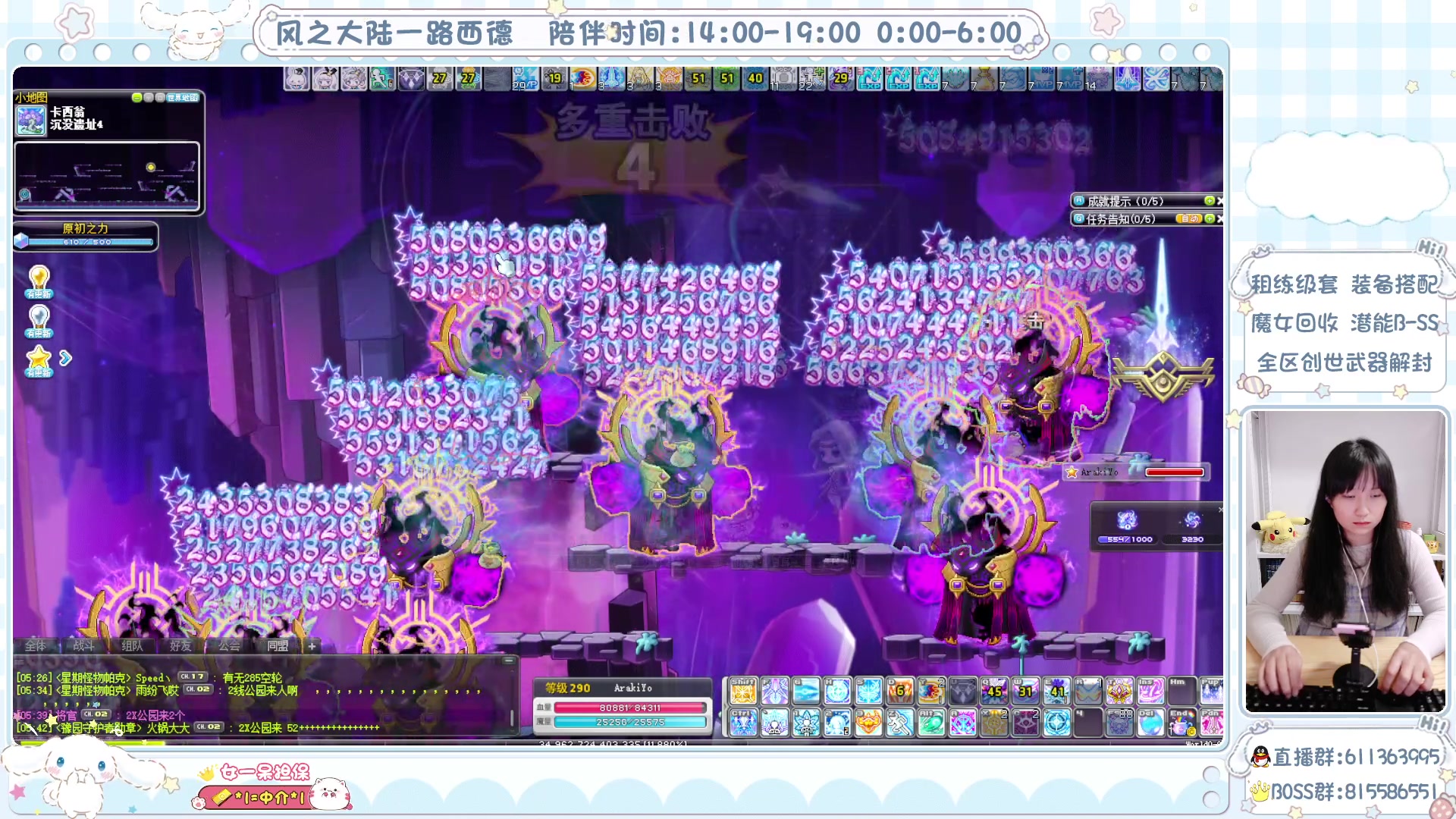Activate the T key golden crown skill
1456x819 pixels.
tap(1119, 691)
